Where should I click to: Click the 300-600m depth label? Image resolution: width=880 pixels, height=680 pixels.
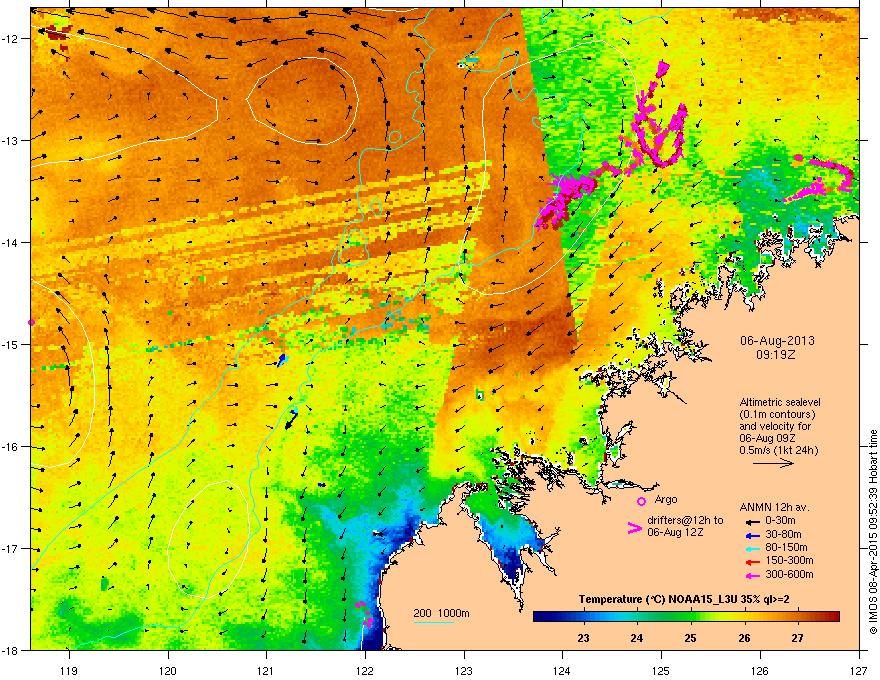coord(789,574)
